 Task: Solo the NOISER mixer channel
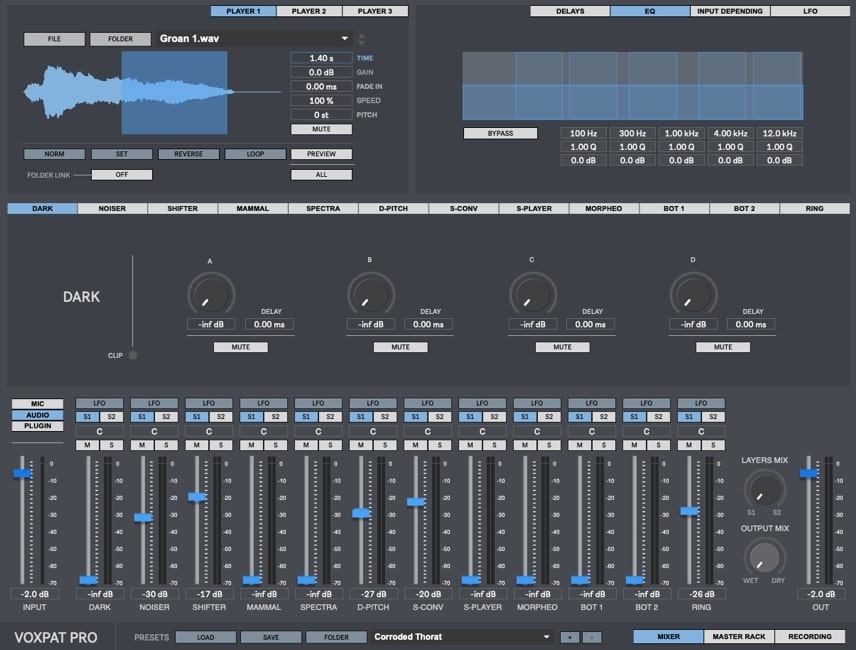(x=163, y=443)
